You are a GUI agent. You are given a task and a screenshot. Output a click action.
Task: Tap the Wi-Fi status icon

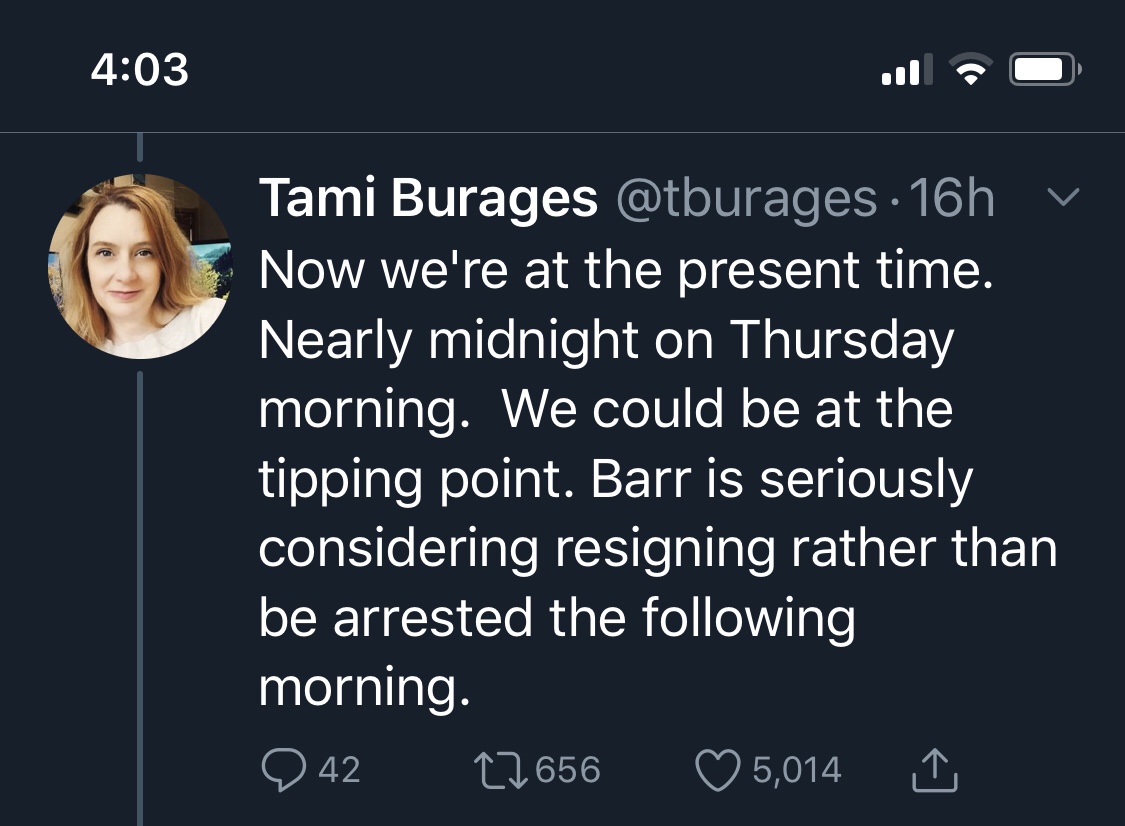point(967,69)
